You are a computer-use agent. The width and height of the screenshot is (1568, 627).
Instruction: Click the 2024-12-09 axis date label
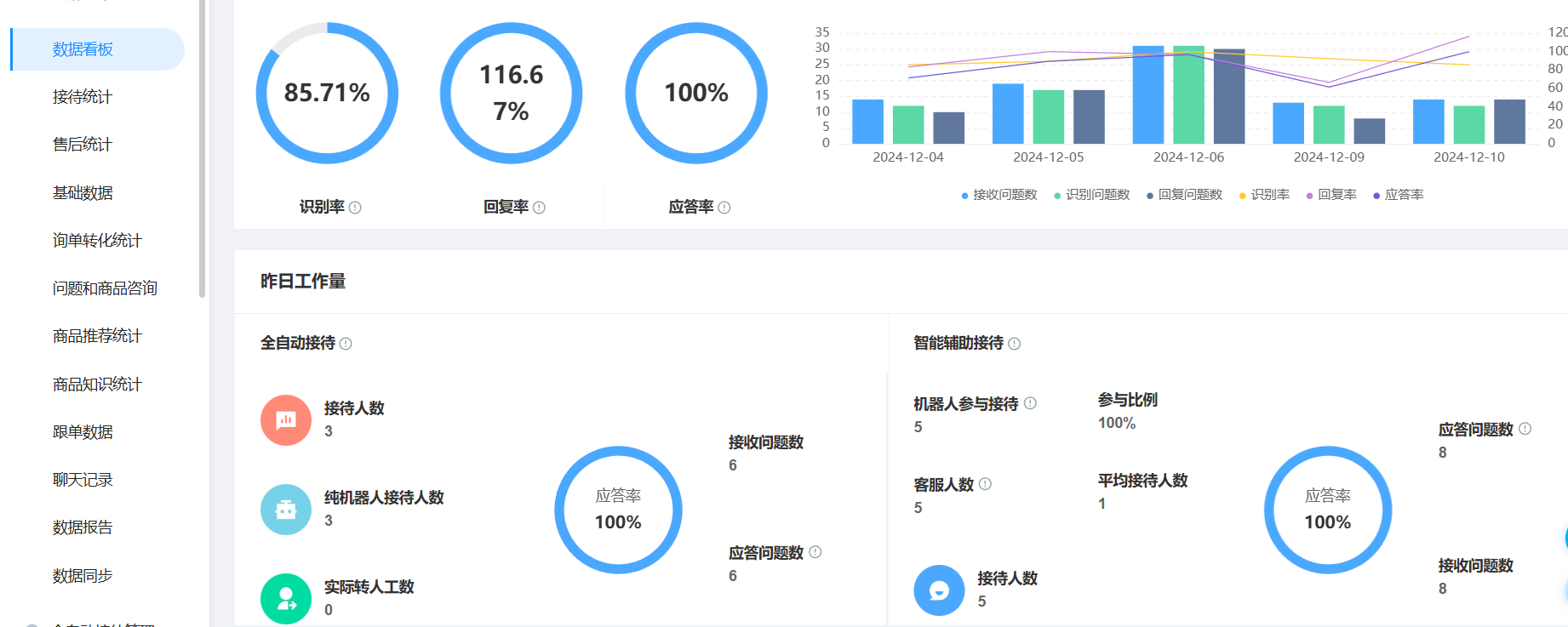[1329, 157]
